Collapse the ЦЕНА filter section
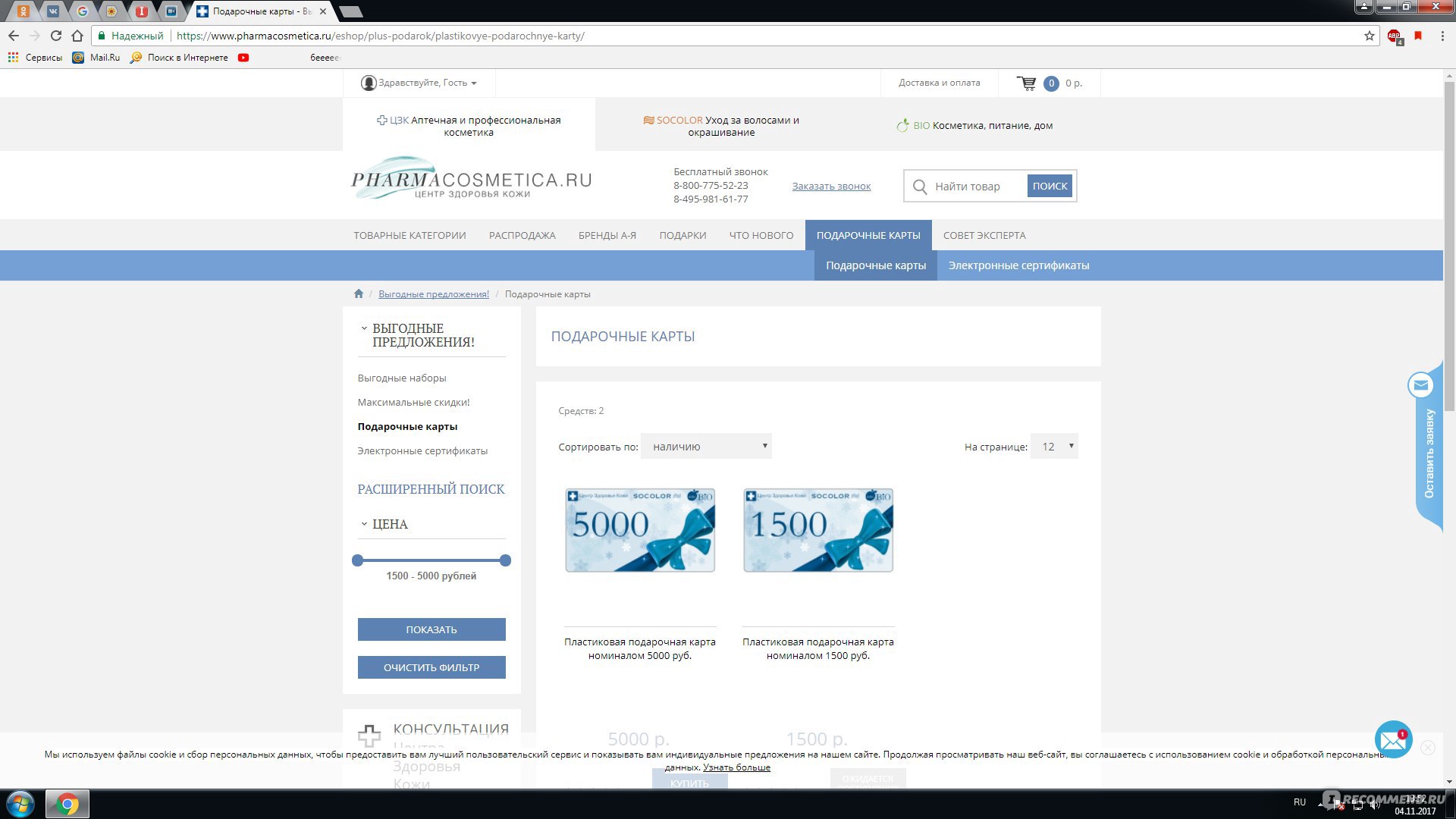This screenshot has width=1456, height=819. 364,524
